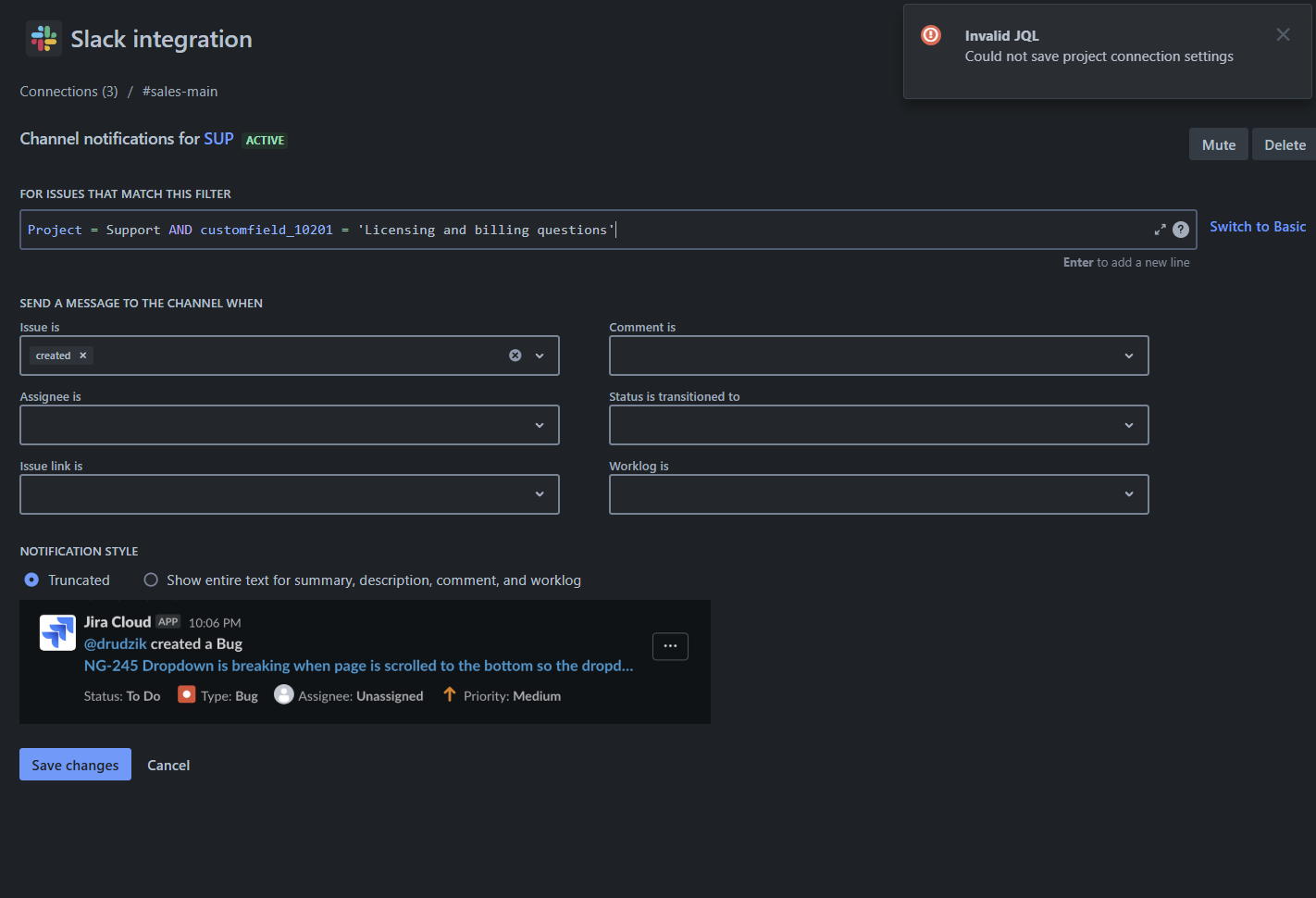Dismiss the Invalid JQL notification
This screenshot has height=898, width=1316.
coord(1283,34)
